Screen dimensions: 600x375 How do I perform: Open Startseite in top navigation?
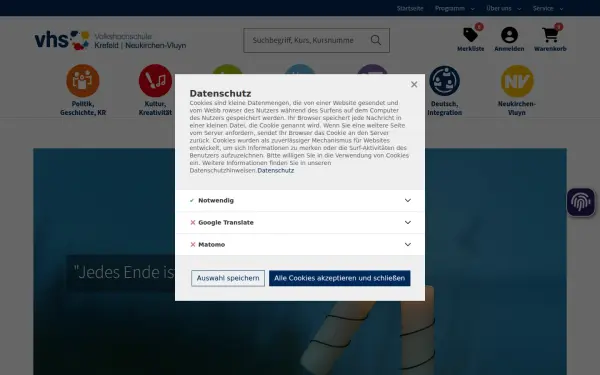click(410, 8)
